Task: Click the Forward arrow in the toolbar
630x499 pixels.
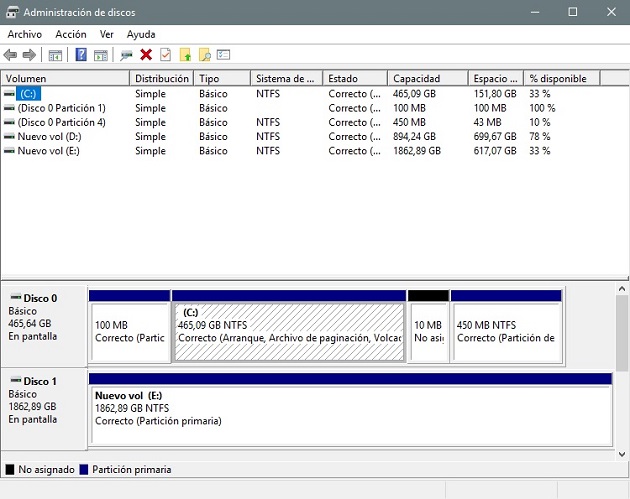Action: pyautogui.click(x=29, y=55)
